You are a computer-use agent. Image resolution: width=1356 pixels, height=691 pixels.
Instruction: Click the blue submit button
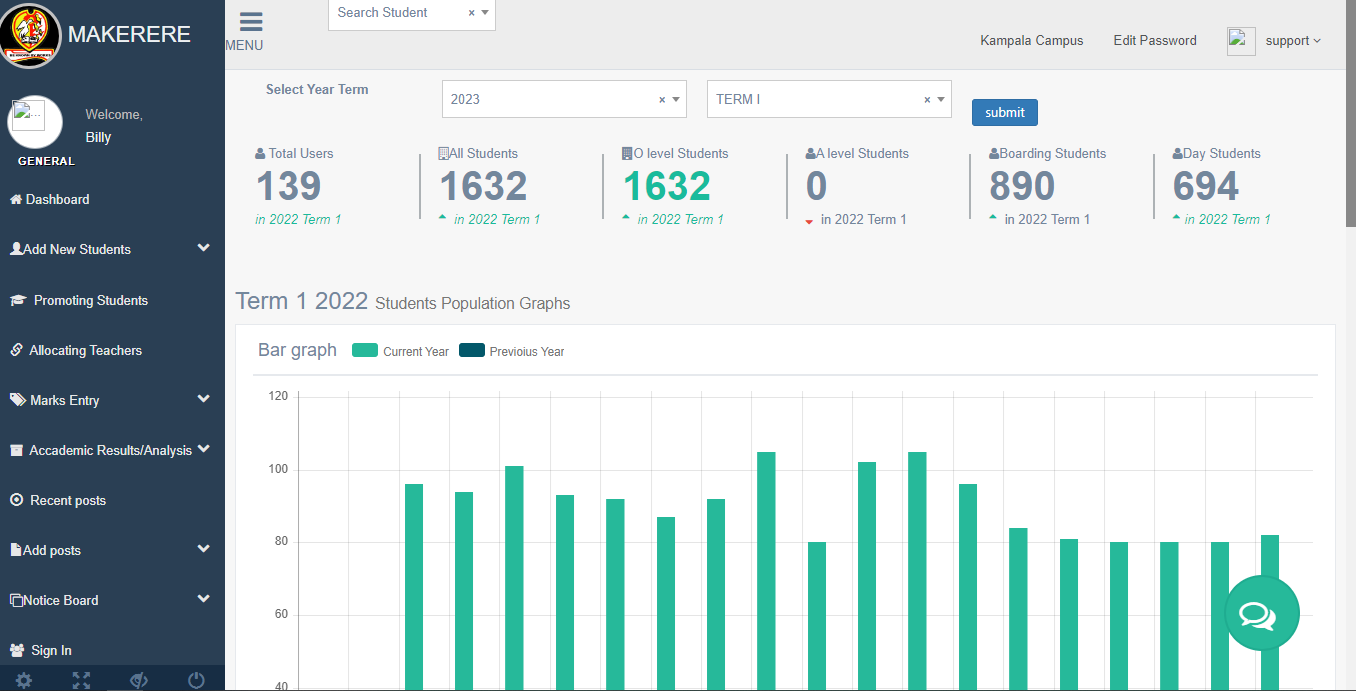(x=1004, y=112)
